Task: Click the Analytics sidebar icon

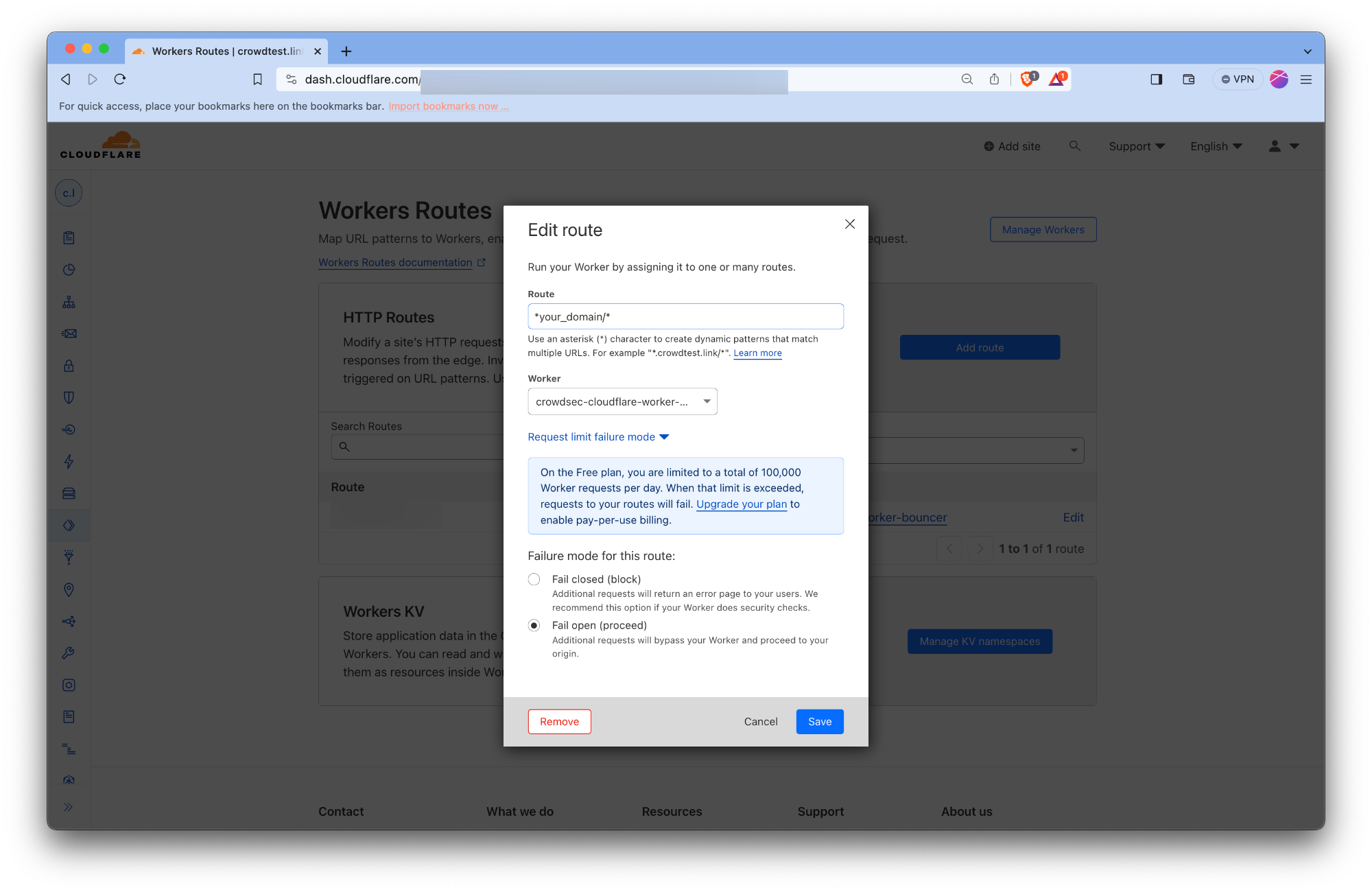Action: (69, 269)
